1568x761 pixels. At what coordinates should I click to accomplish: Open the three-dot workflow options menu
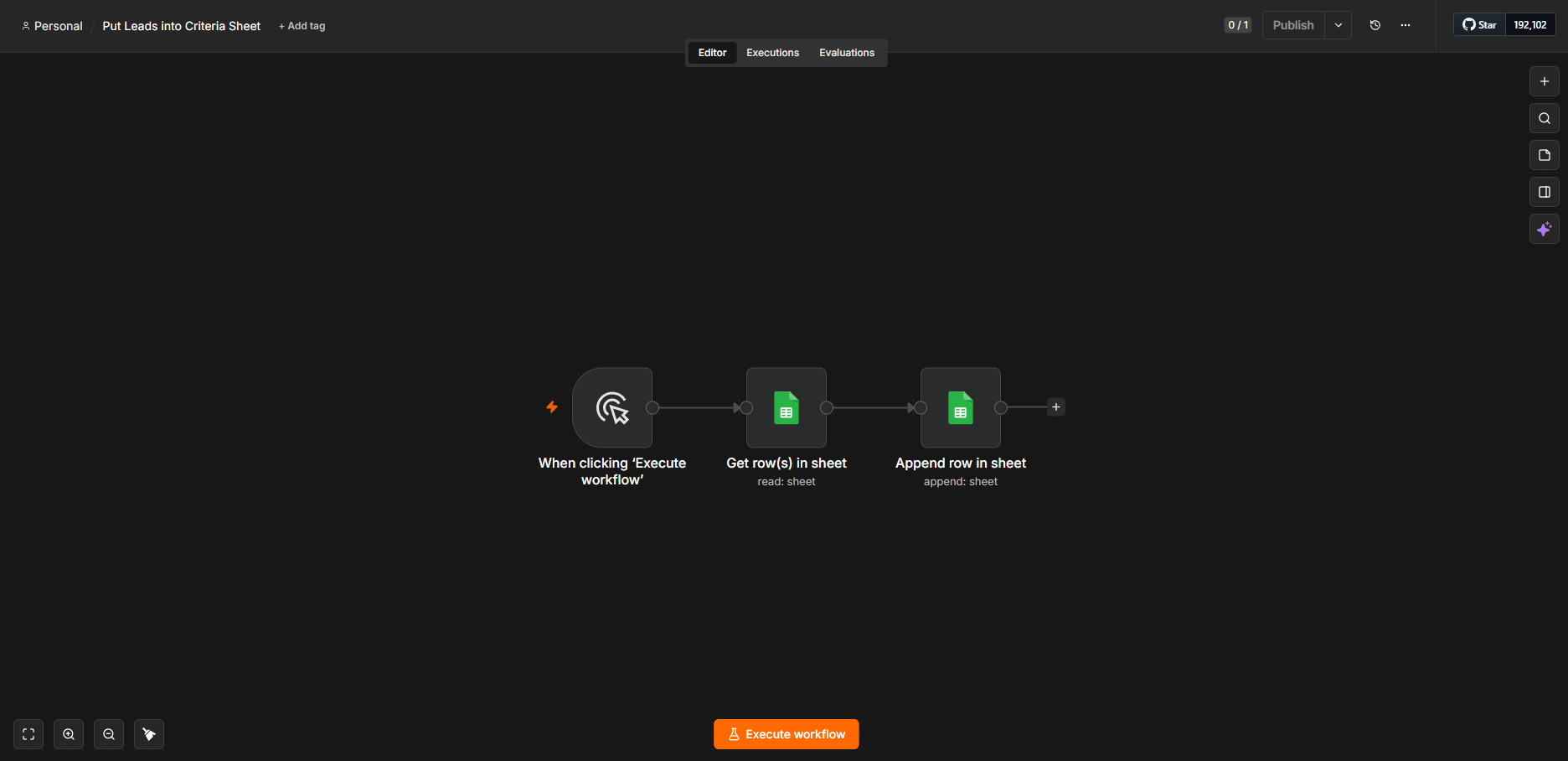[1406, 25]
